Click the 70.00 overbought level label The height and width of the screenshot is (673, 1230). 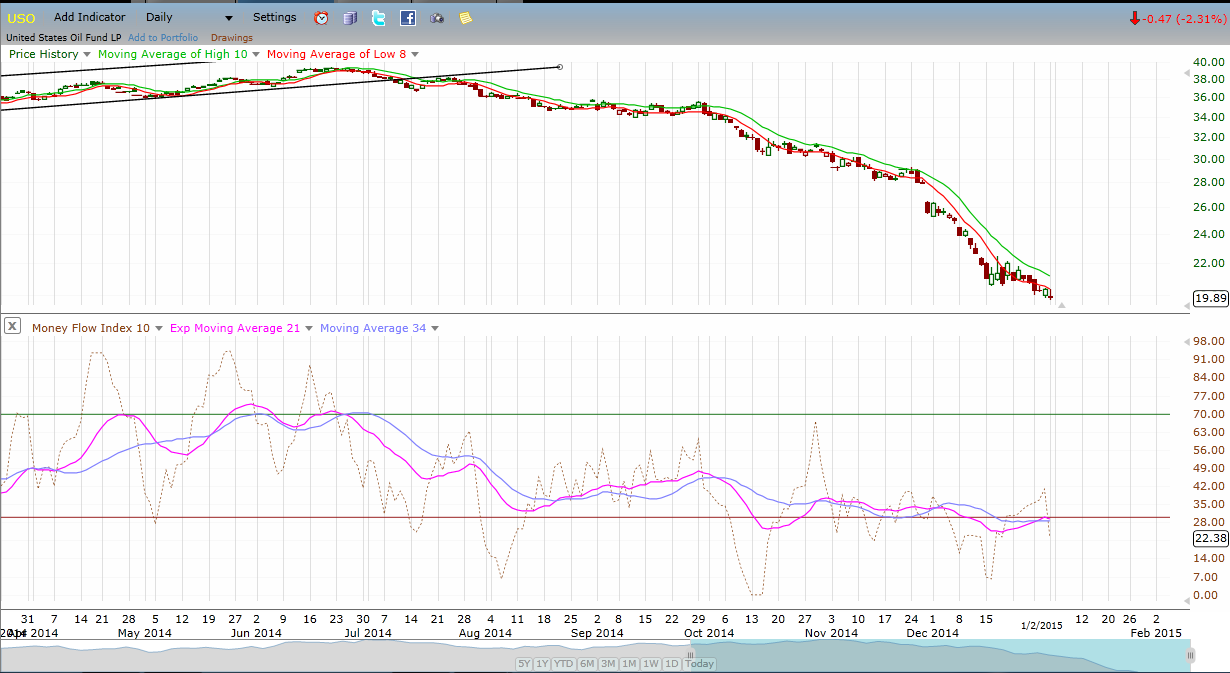click(1210, 414)
